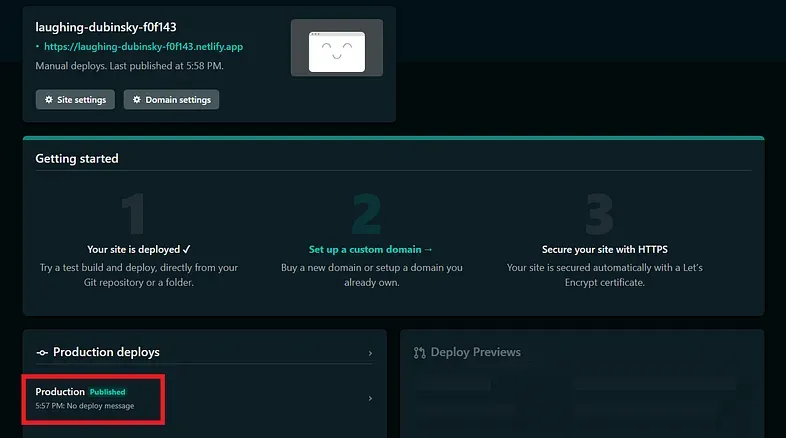Click the Deploy Previews heading
The image size is (786, 438).
coord(475,353)
